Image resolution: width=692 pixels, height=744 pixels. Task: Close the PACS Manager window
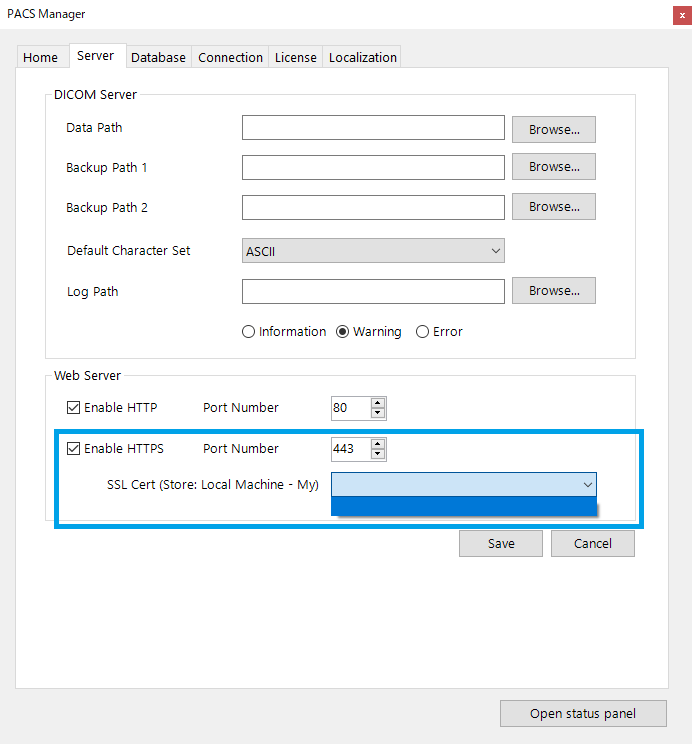point(683,15)
